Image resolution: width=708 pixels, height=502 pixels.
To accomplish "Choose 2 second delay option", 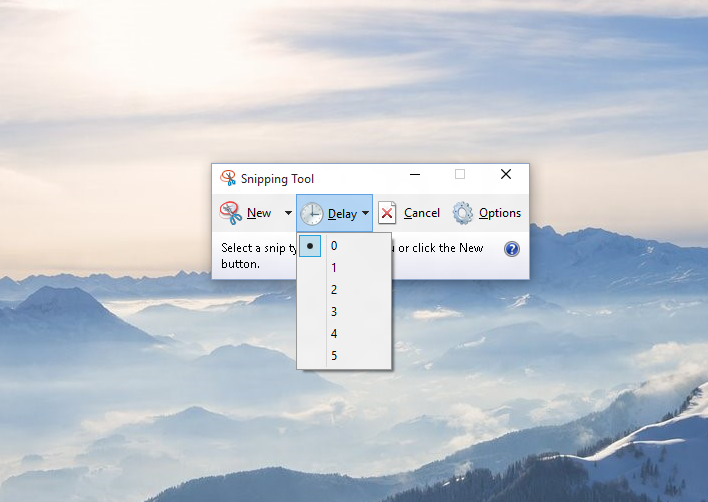I will click(334, 289).
